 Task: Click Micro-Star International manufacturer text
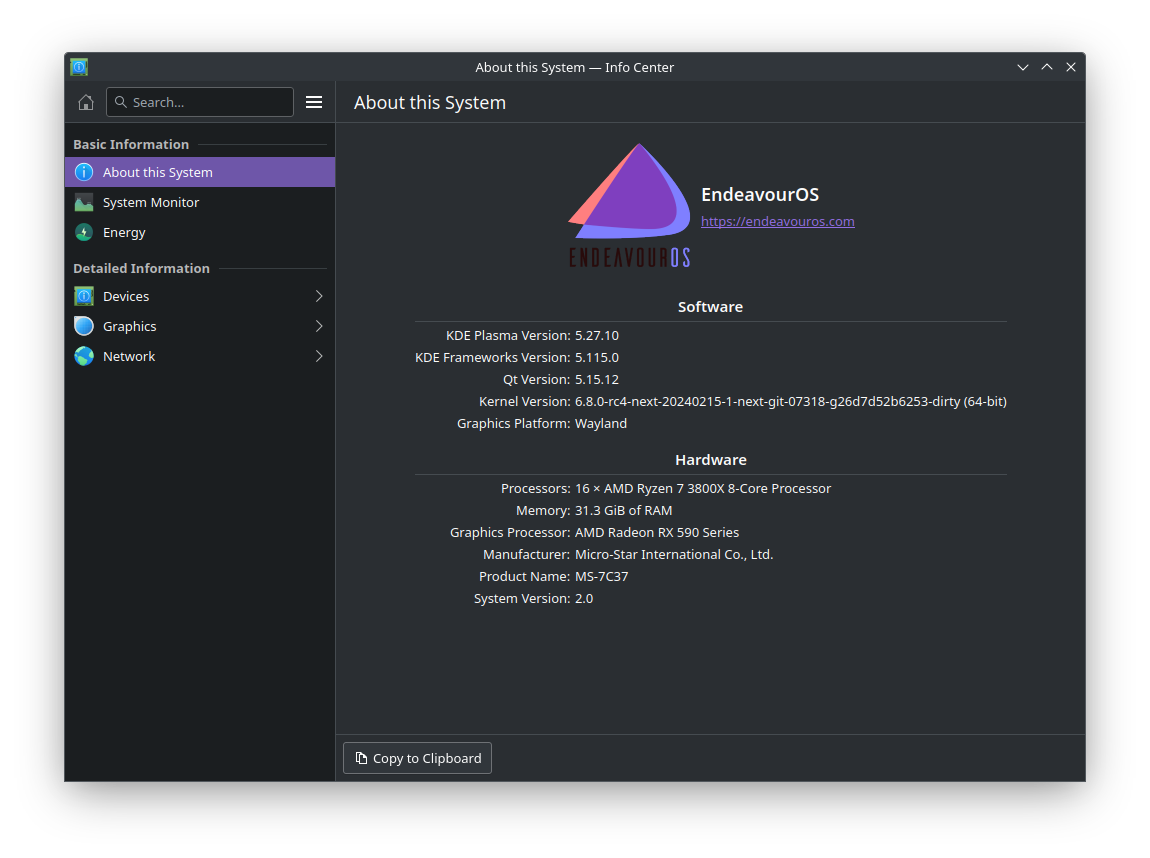click(x=674, y=554)
